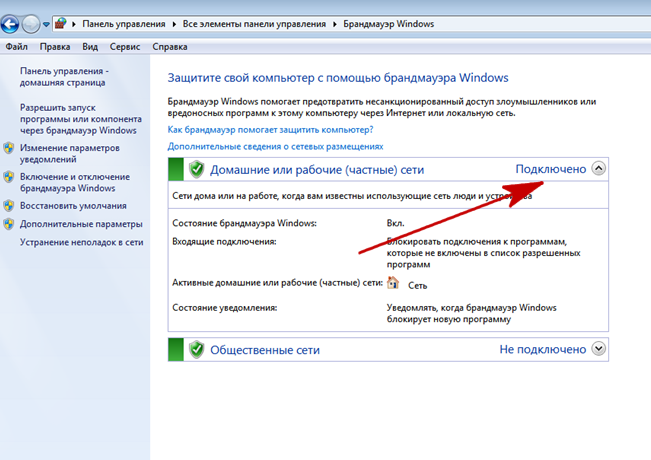Click the Forward navigation arrow button
This screenshot has width=651, height=460.
[x=31, y=24]
